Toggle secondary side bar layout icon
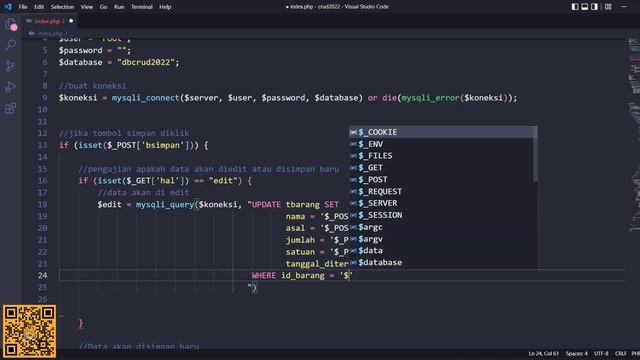640x360 pixels. [594, 7]
